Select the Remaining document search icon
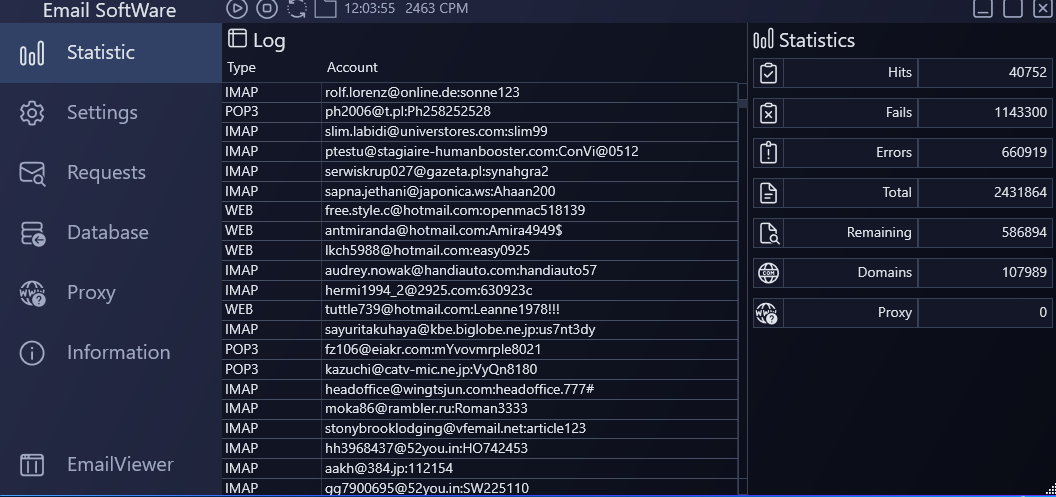1056x497 pixels. [x=768, y=233]
